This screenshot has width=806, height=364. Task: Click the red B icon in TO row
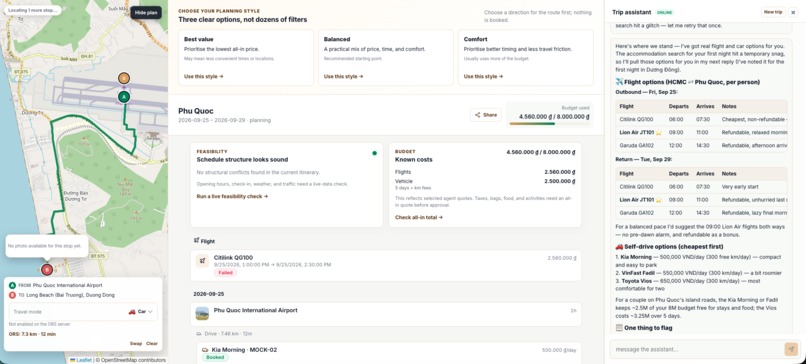tap(12, 295)
